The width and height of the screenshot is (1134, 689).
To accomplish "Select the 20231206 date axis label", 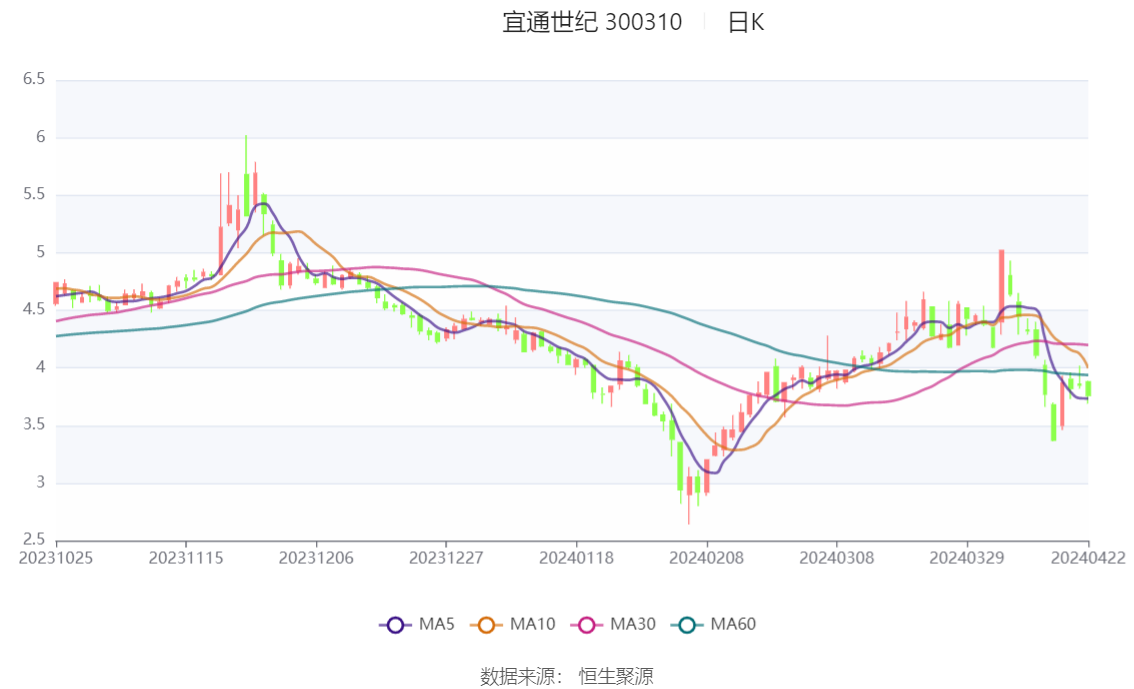I will coord(316,559).
